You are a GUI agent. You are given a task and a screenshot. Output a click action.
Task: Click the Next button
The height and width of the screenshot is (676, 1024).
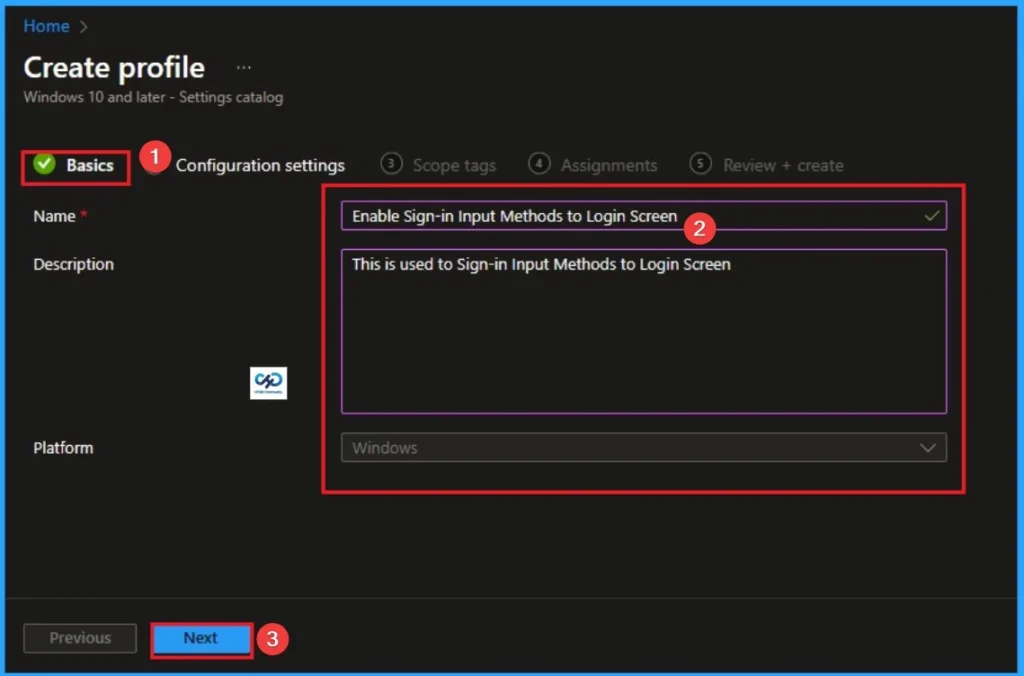(200, 638)
